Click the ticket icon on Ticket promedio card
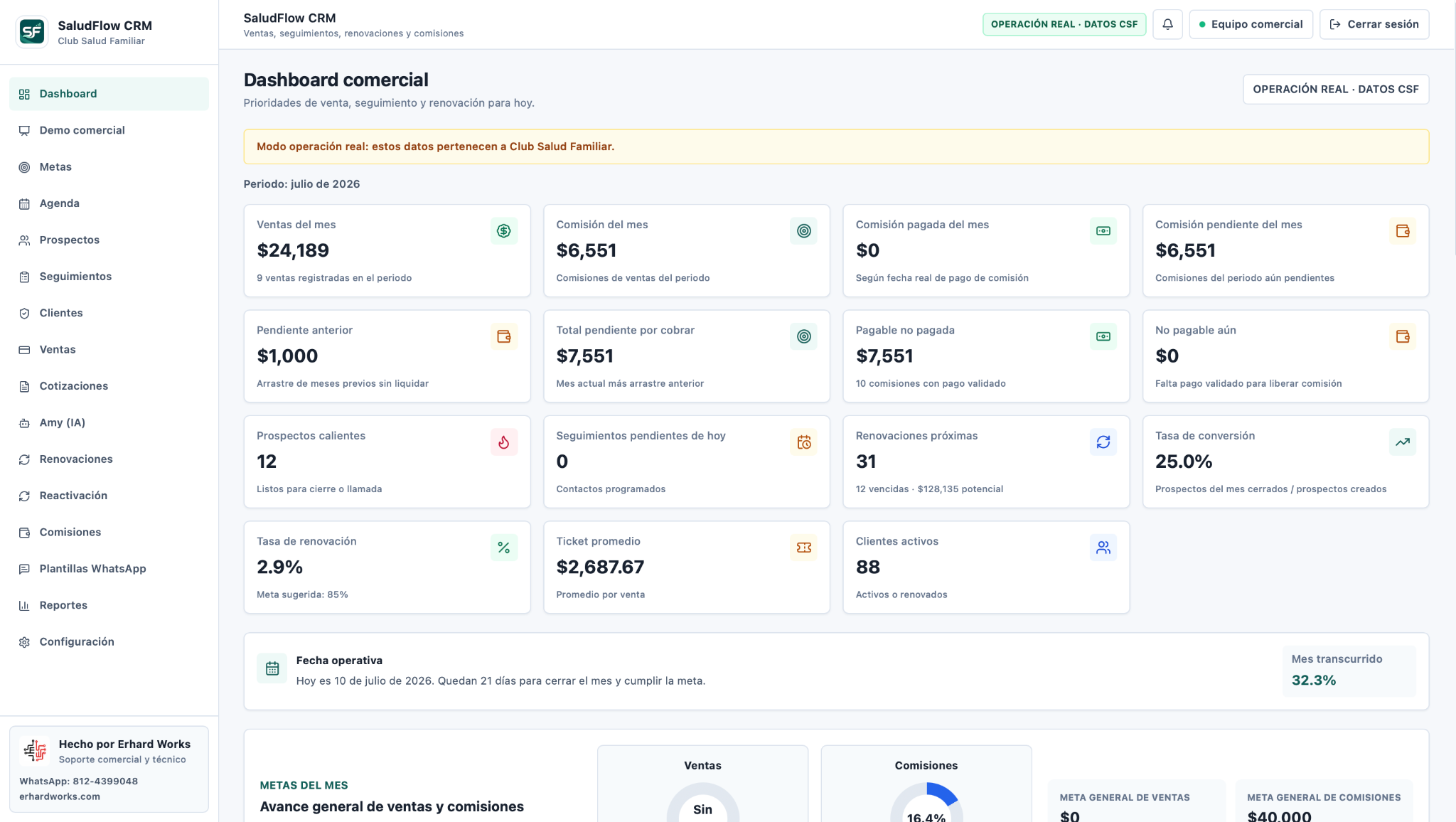The image size is (1456, 822). 803,548
